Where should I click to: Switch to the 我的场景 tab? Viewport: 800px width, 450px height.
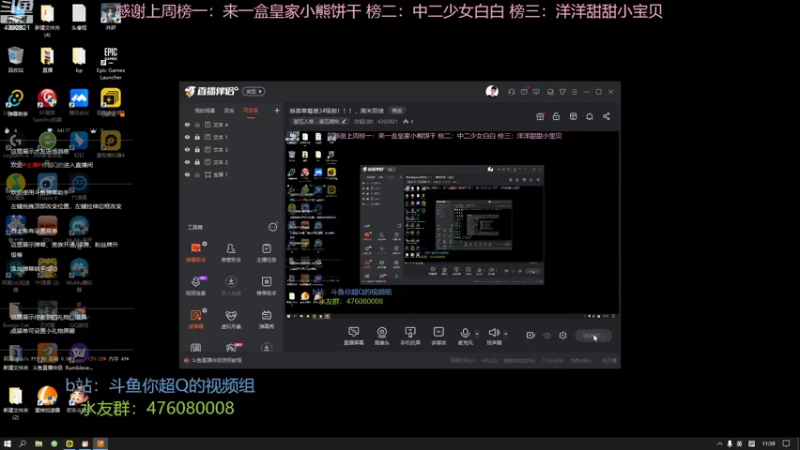pyautogui.click(x=205, y=111)
